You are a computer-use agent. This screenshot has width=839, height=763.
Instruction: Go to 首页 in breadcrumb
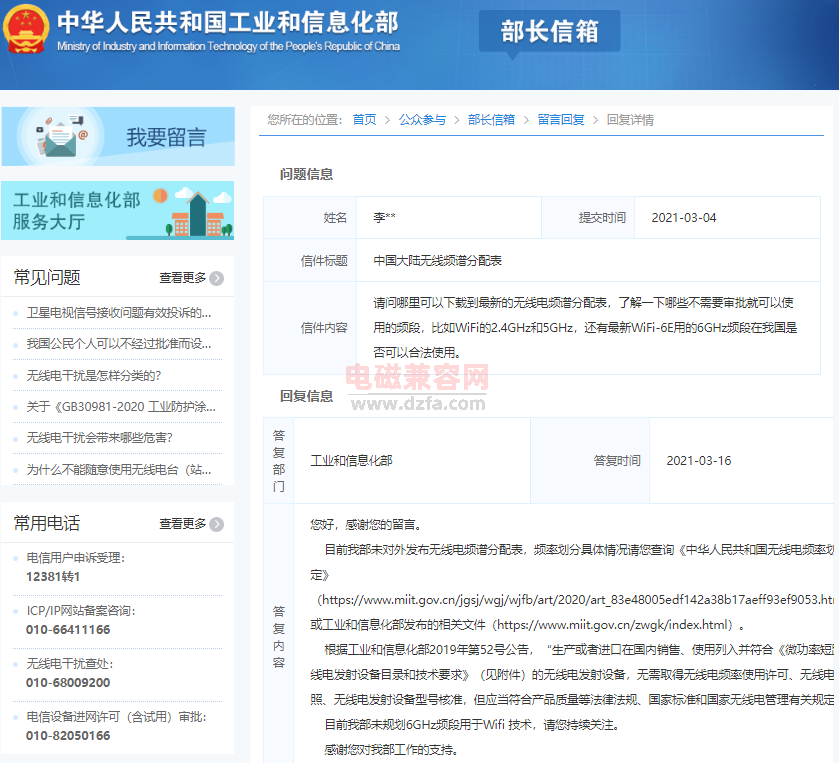[x=364, y=120]
